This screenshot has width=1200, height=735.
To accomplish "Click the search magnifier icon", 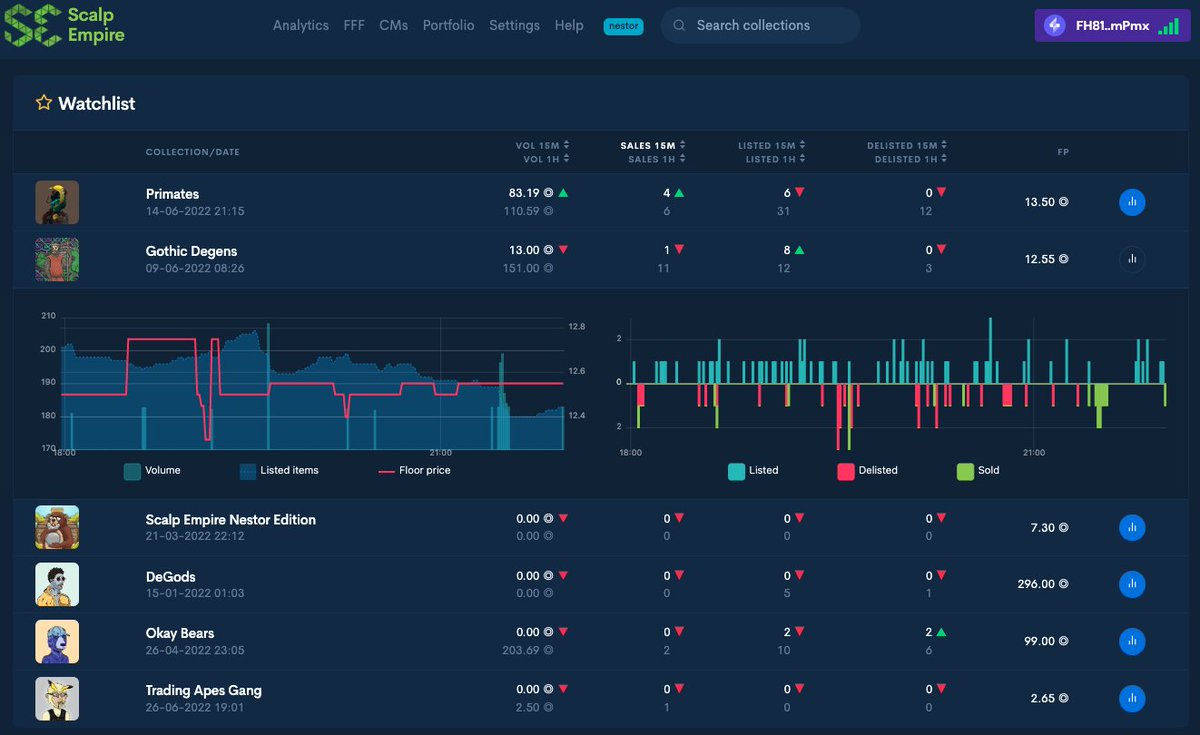I will point(679,25).
